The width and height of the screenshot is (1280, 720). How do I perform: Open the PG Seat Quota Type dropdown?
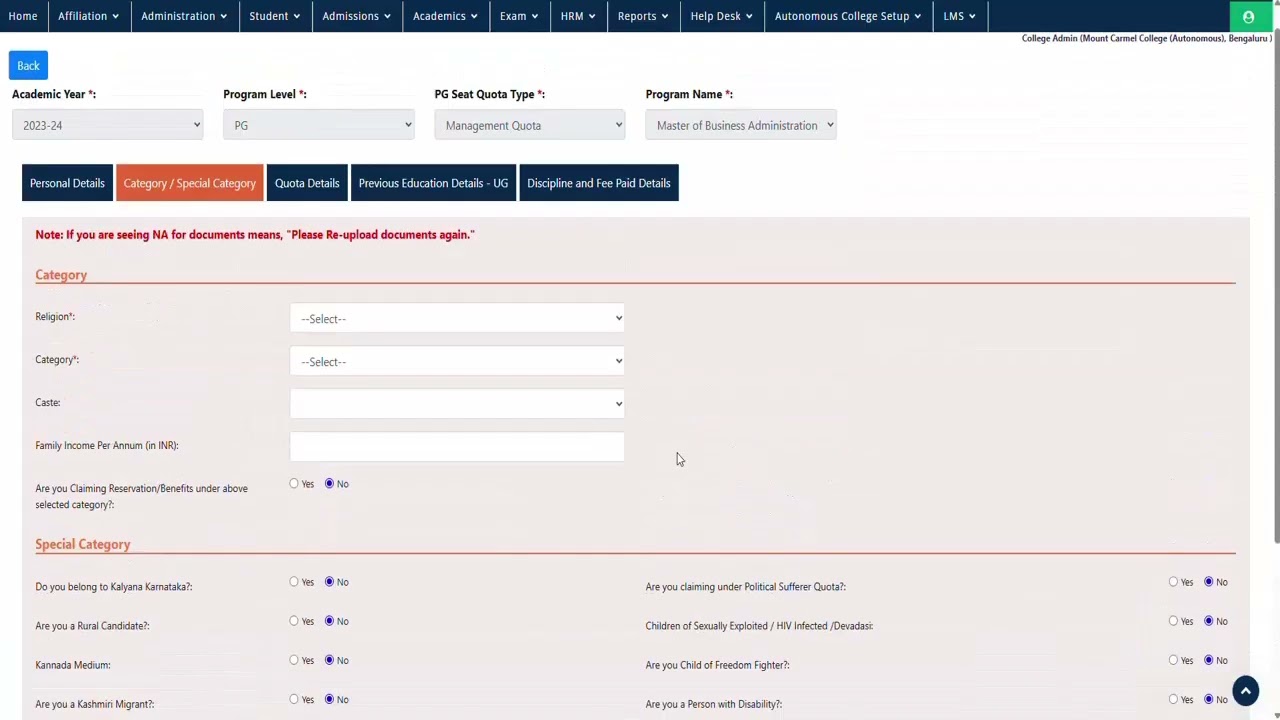[x=530, y=125]
